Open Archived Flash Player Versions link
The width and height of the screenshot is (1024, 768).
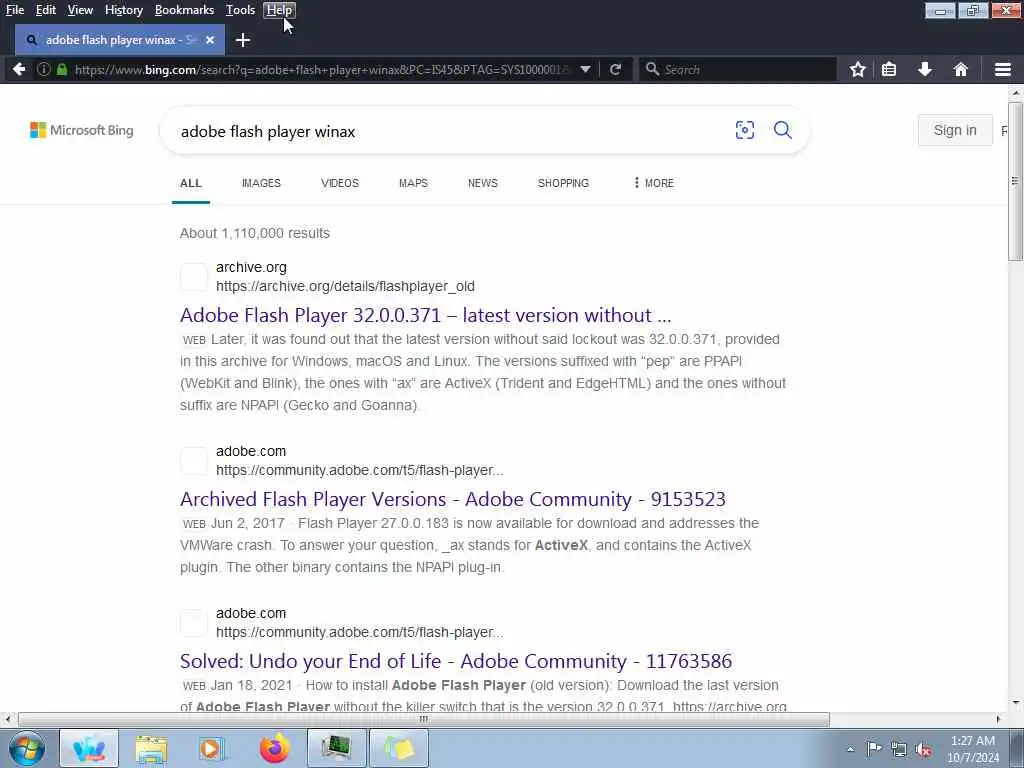click(453, 499)
